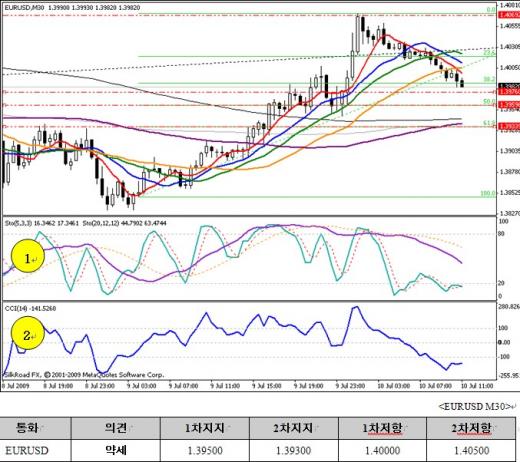Click the Fibonacci 100.0 level label
Screen dimensions: 520x462
pyautogui.click(x=488, y=193)
